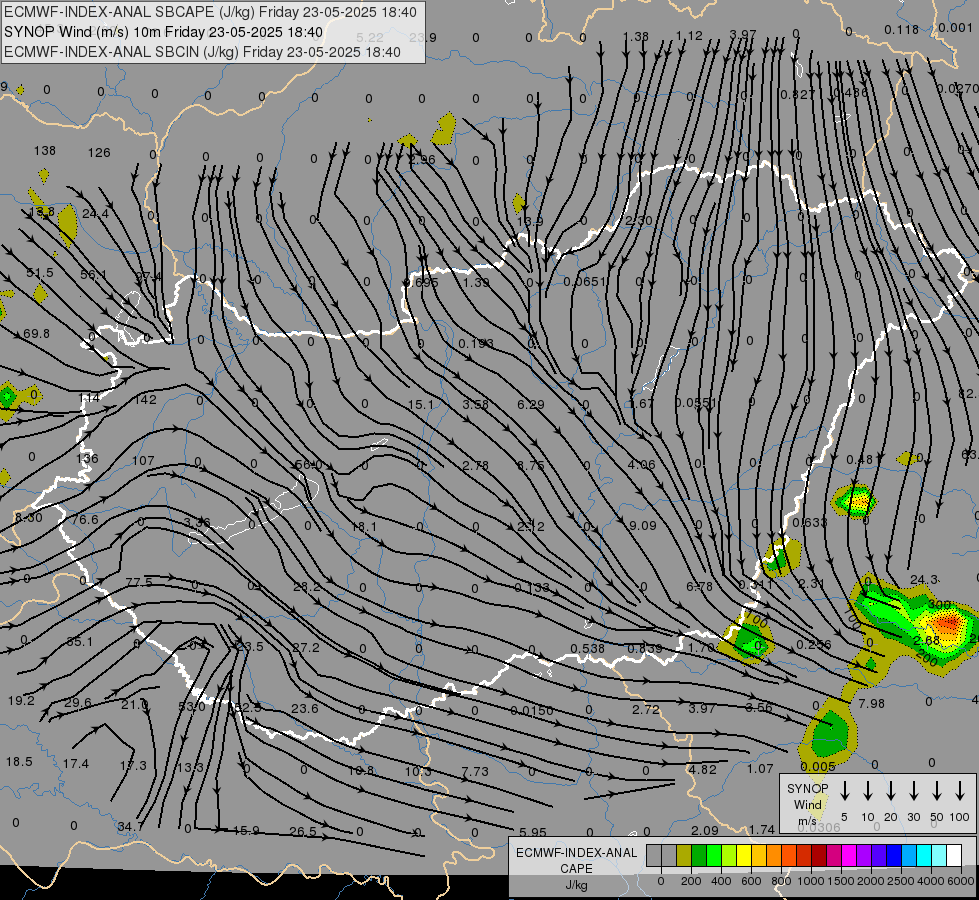Image resolution: width=979 pixels, height=900 pixels.
Task: Click the map value '15.1'
Action: tap(421, 405)
